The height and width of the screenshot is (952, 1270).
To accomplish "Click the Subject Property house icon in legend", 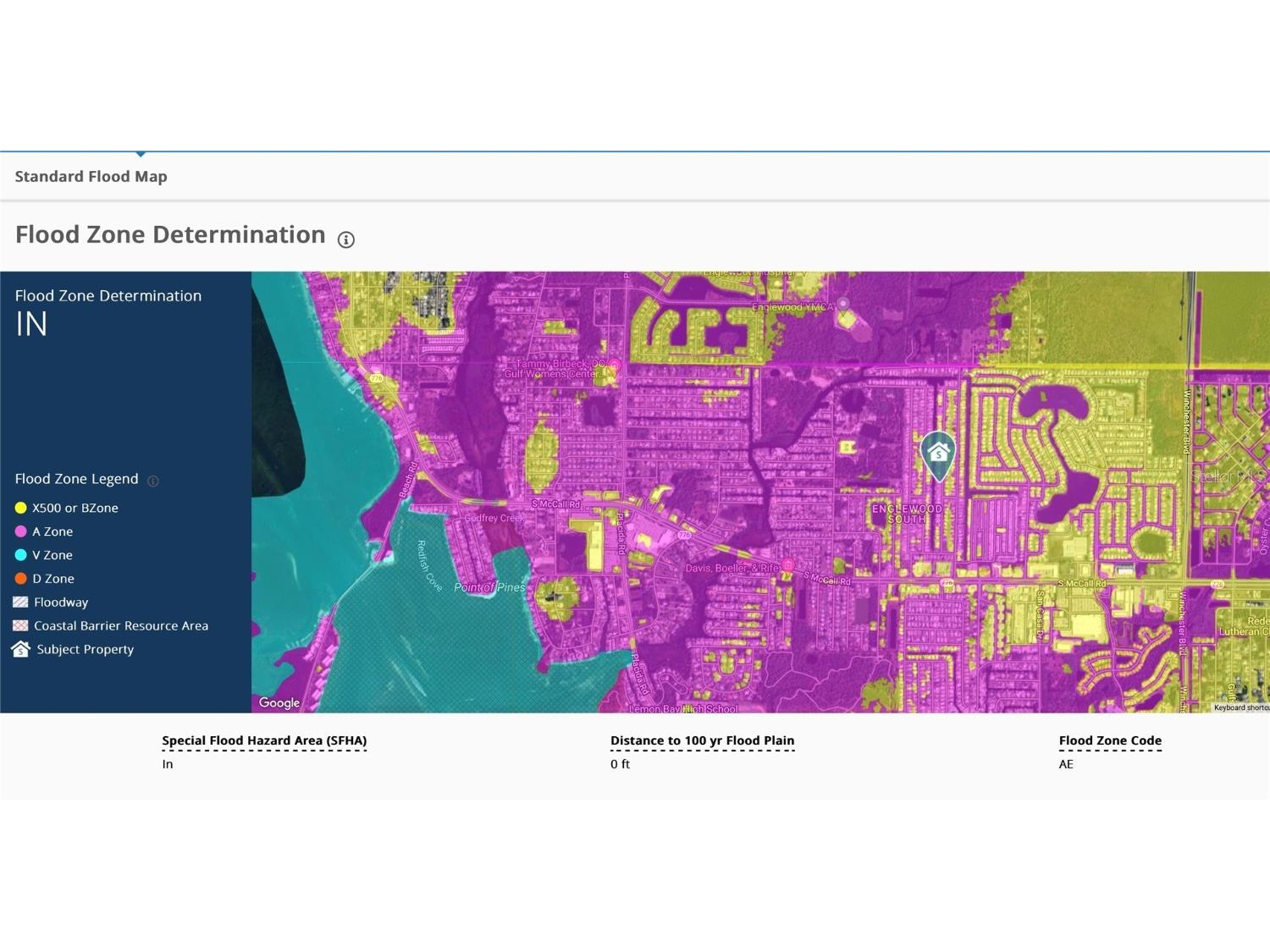I will pyautogui.click(x=20, y=649).
